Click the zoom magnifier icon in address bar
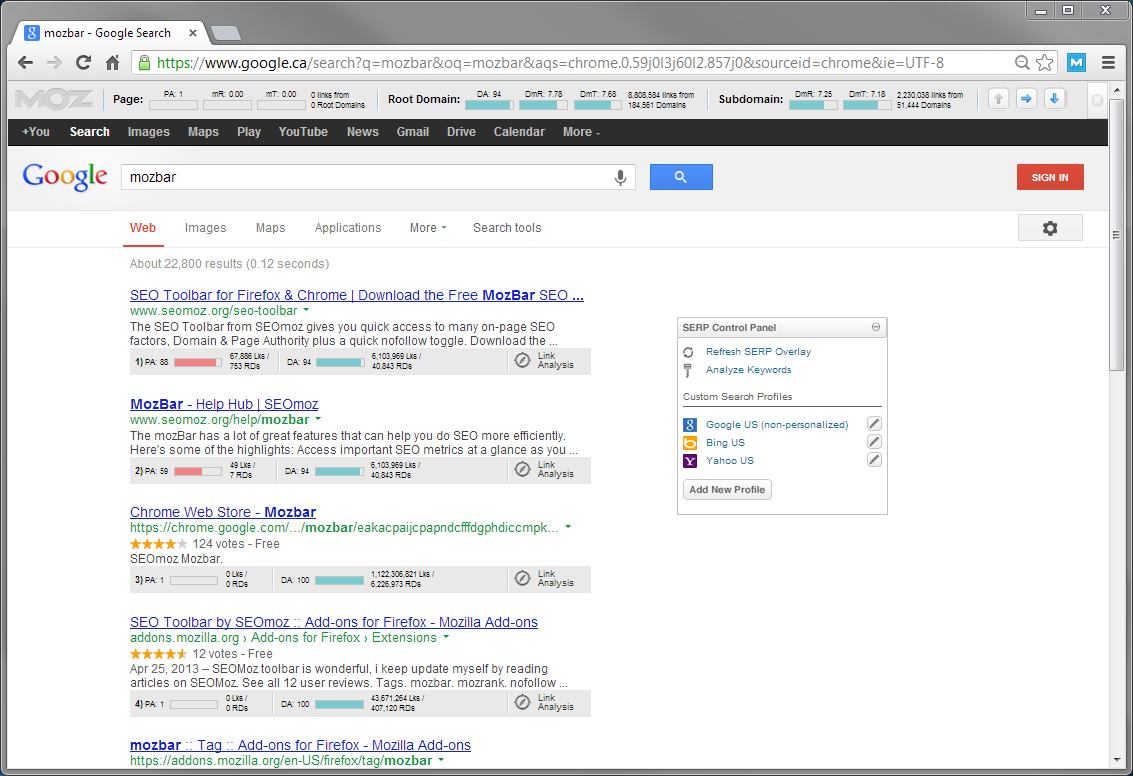Viewport: 1133px width, 776px height. [x=1022, y=63]
